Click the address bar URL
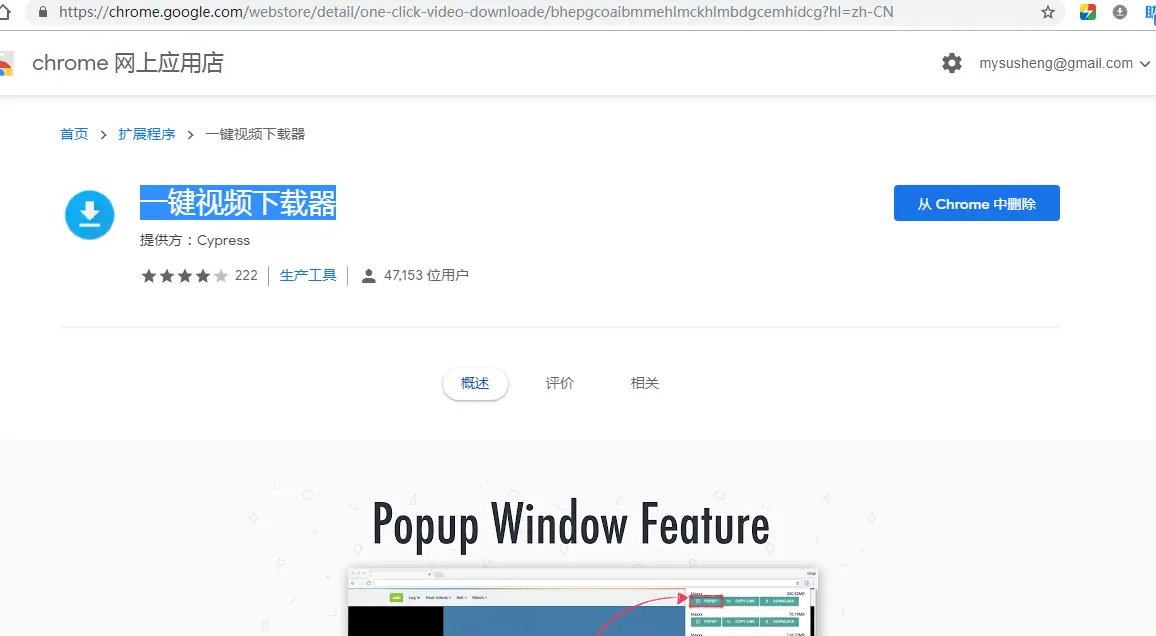Viewport: 1156px width, 636px height. click(x=476, y=12)
